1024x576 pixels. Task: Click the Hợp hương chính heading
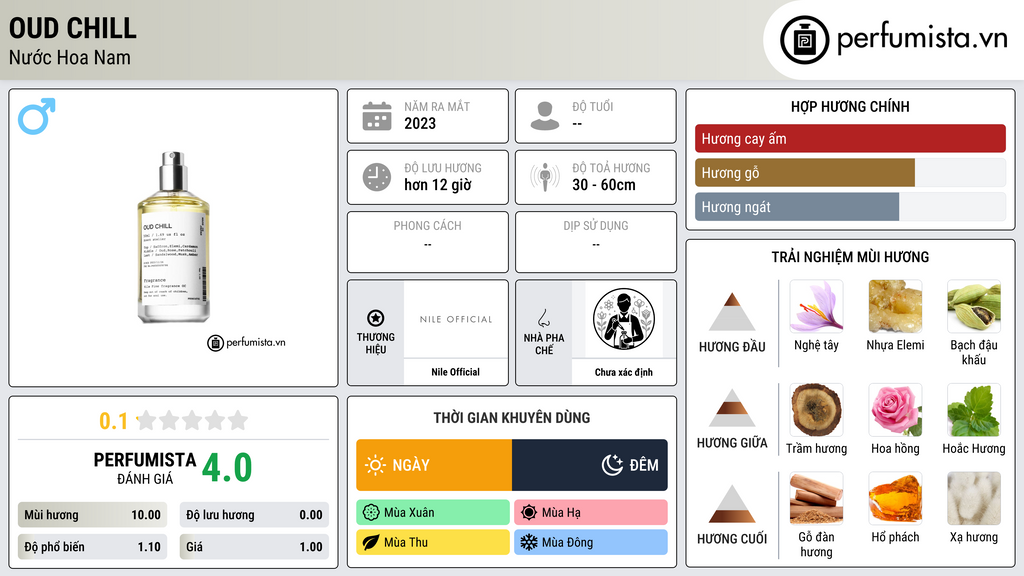850,106
